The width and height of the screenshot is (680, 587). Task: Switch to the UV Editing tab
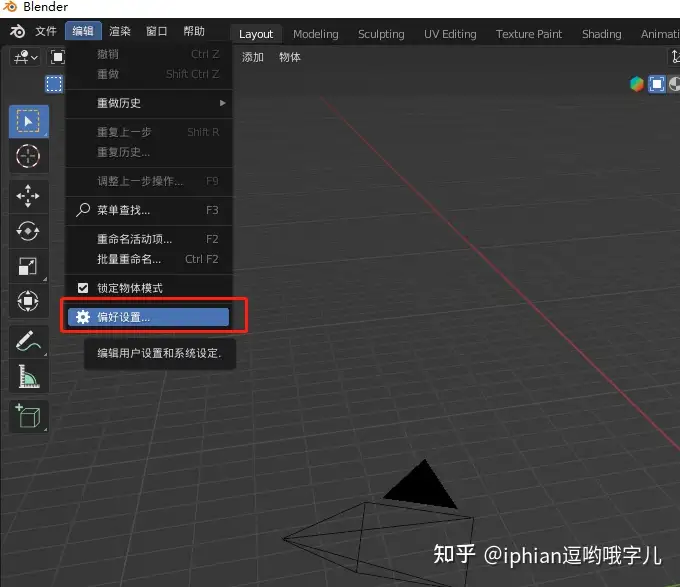coord(450,34)
